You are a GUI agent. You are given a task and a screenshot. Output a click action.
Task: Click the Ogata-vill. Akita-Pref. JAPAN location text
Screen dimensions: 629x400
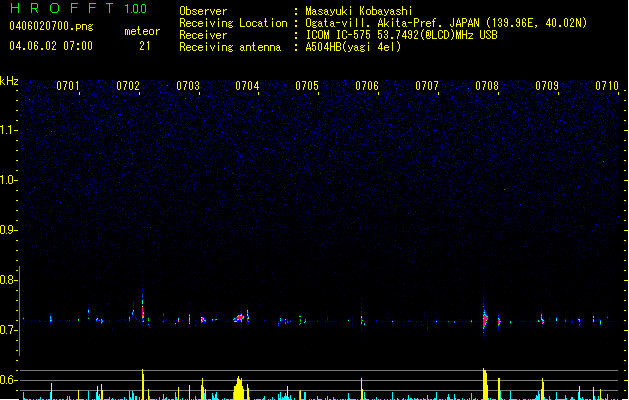446,23
